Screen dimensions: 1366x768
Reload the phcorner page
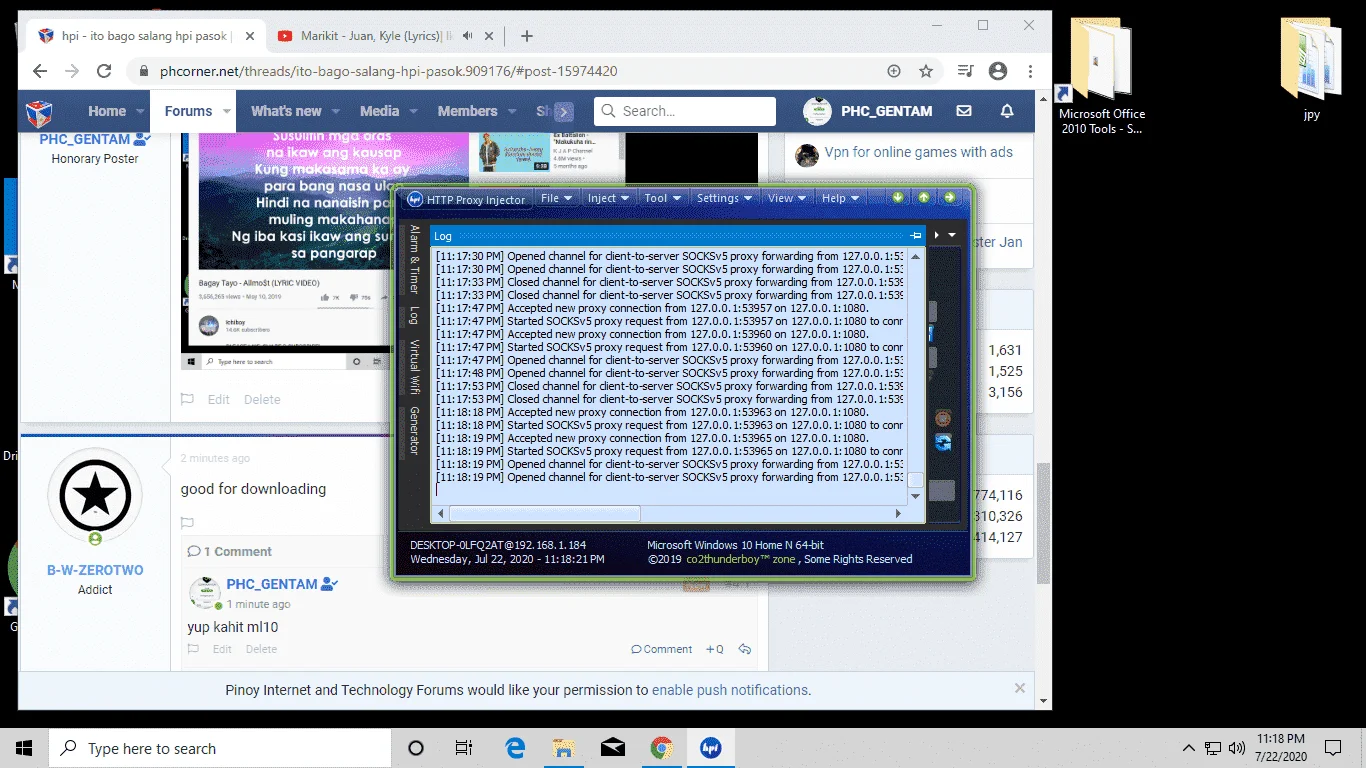pyautogui.click(x=104, y=71)
